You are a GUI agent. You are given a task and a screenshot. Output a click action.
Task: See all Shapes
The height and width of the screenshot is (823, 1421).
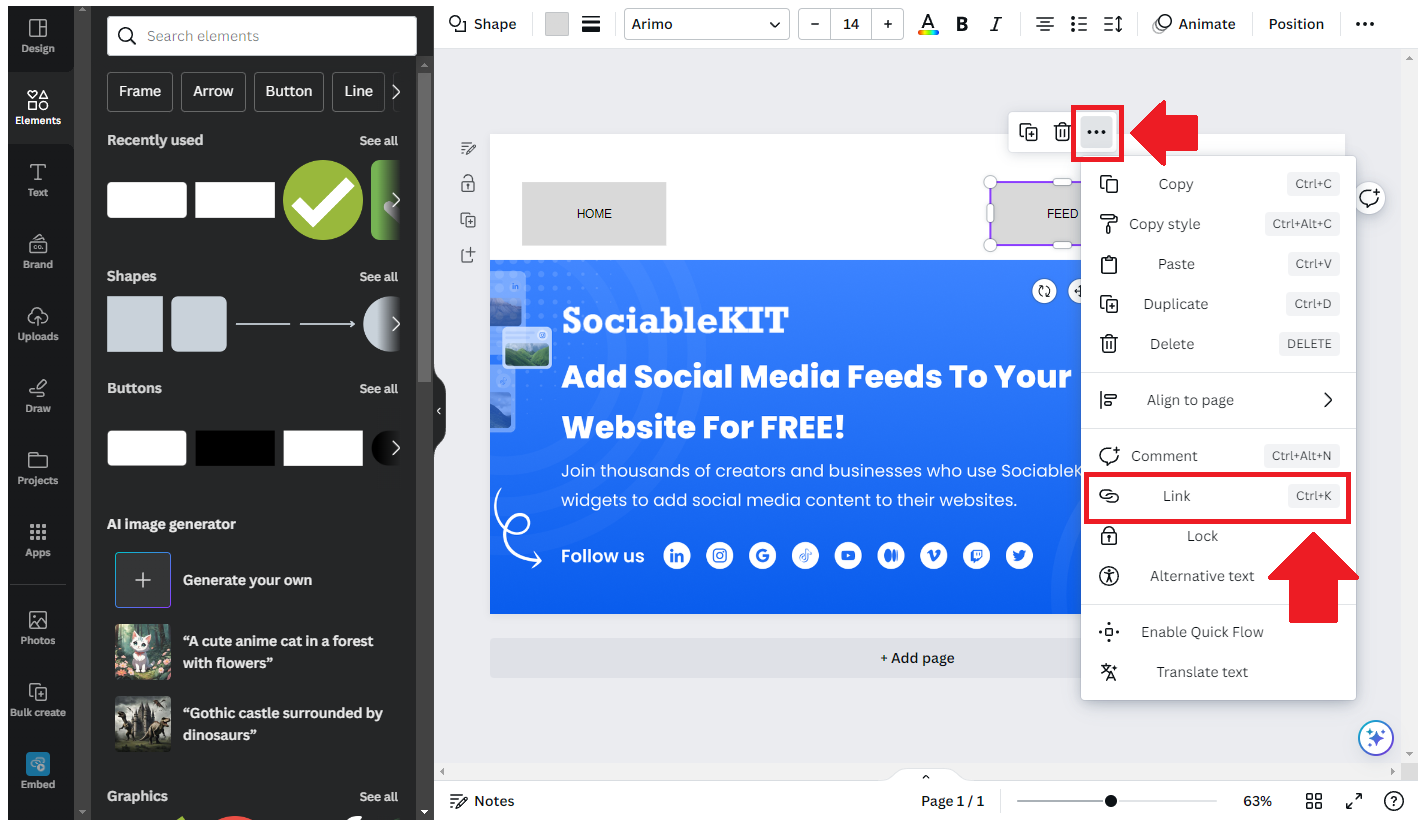379,277
